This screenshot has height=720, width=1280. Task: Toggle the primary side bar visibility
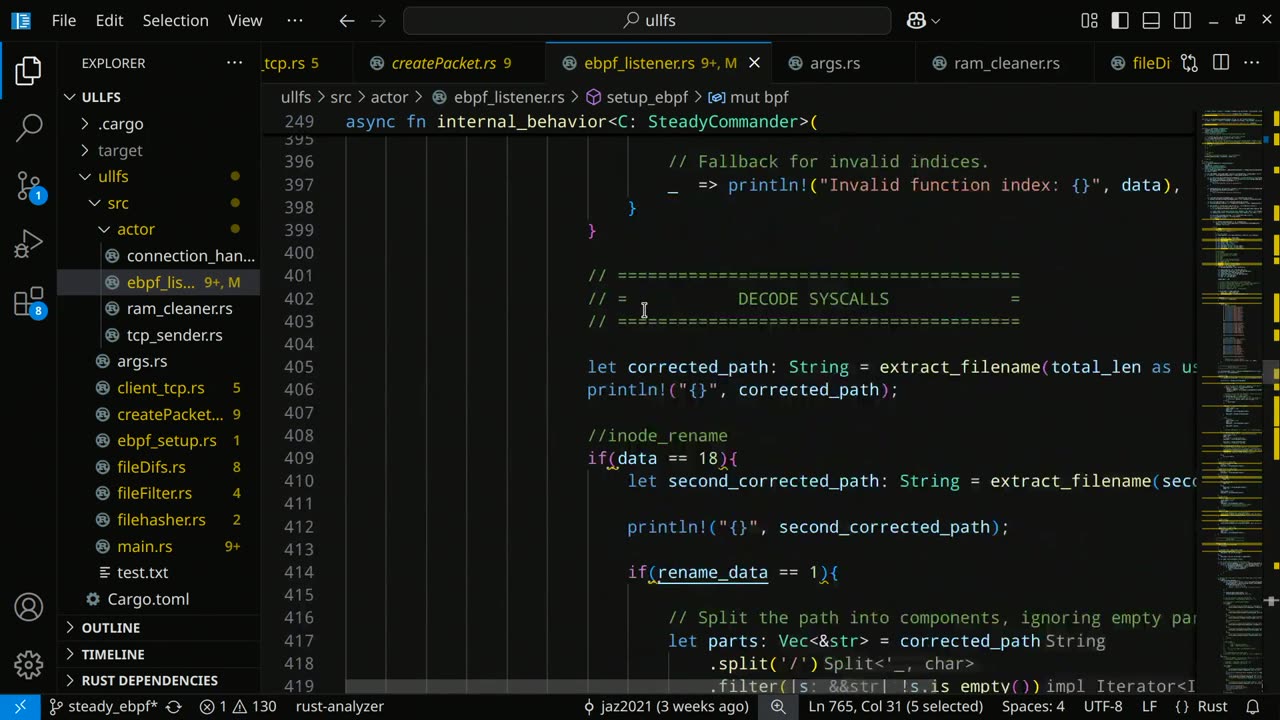click(1120, 20)
